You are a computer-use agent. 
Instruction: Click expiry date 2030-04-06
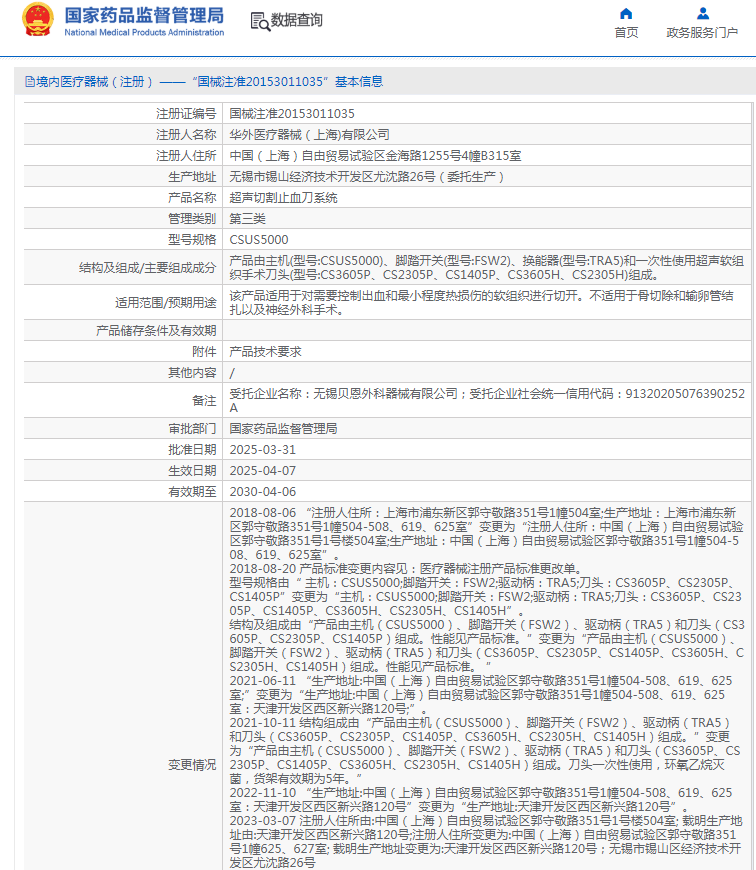(x=263, y=492)
